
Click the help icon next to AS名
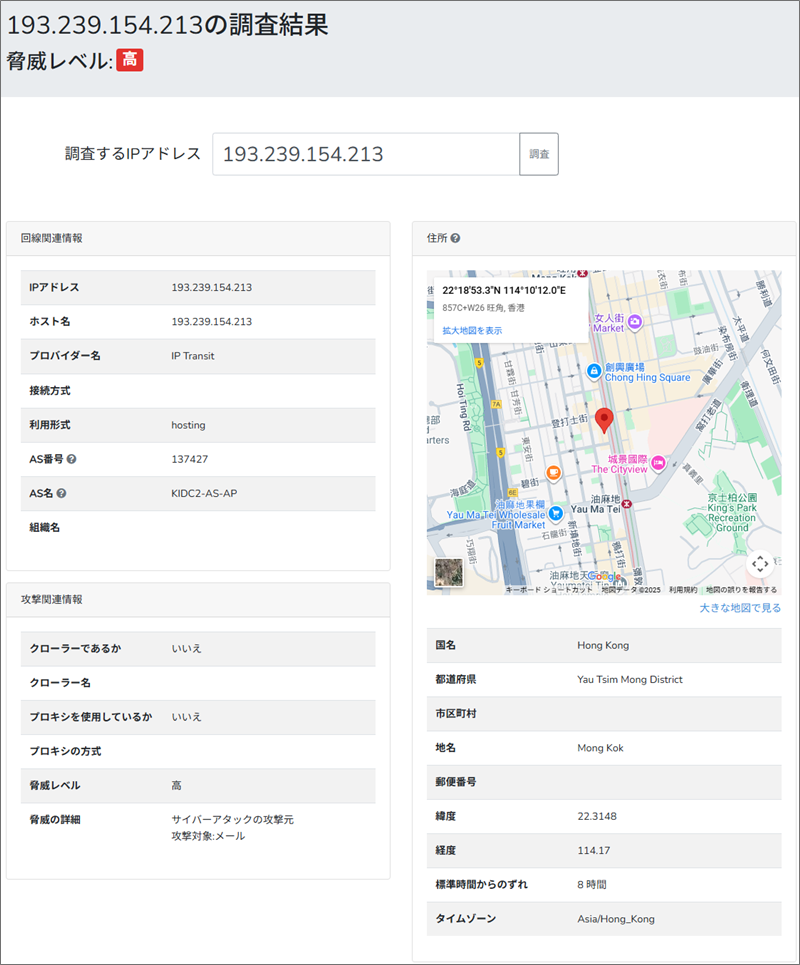[x=62, y=493]
